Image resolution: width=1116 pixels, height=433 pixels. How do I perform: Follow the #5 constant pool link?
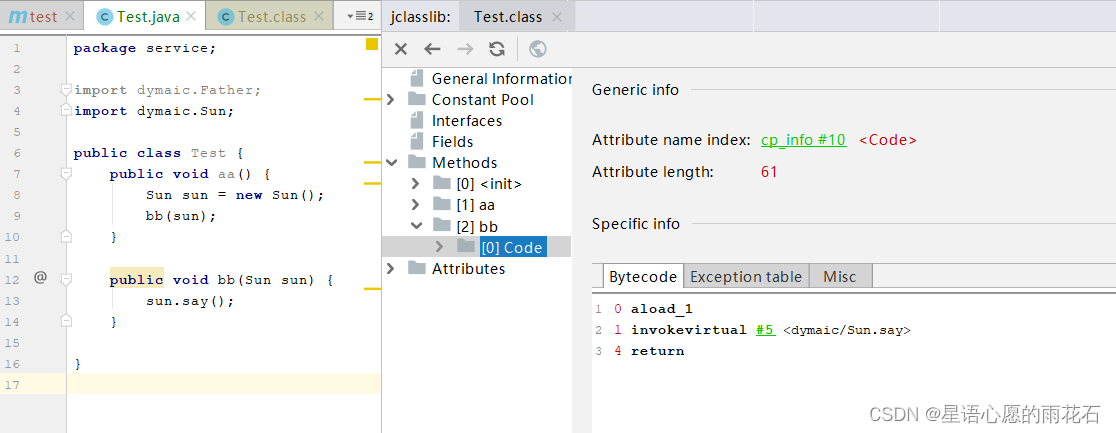(766, 330)
